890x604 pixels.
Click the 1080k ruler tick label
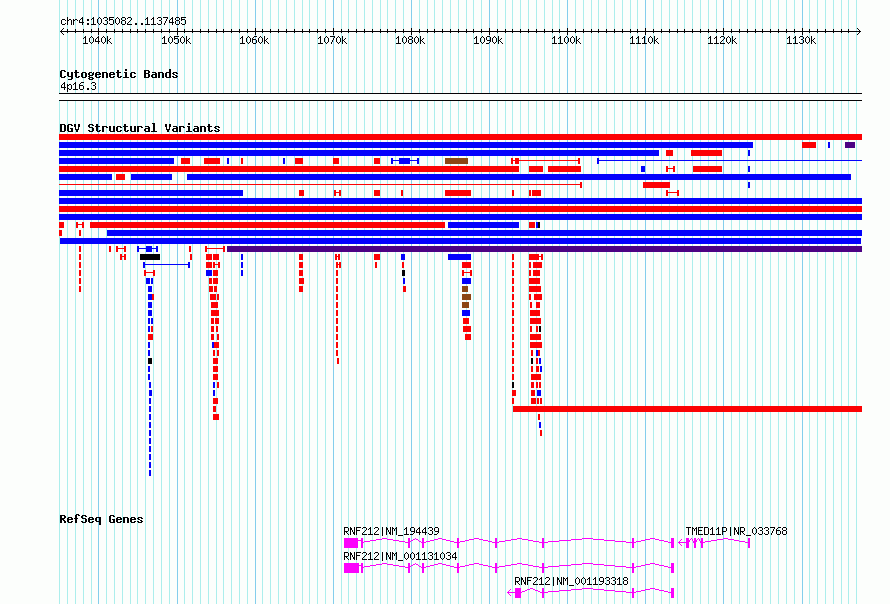point(410,41)
